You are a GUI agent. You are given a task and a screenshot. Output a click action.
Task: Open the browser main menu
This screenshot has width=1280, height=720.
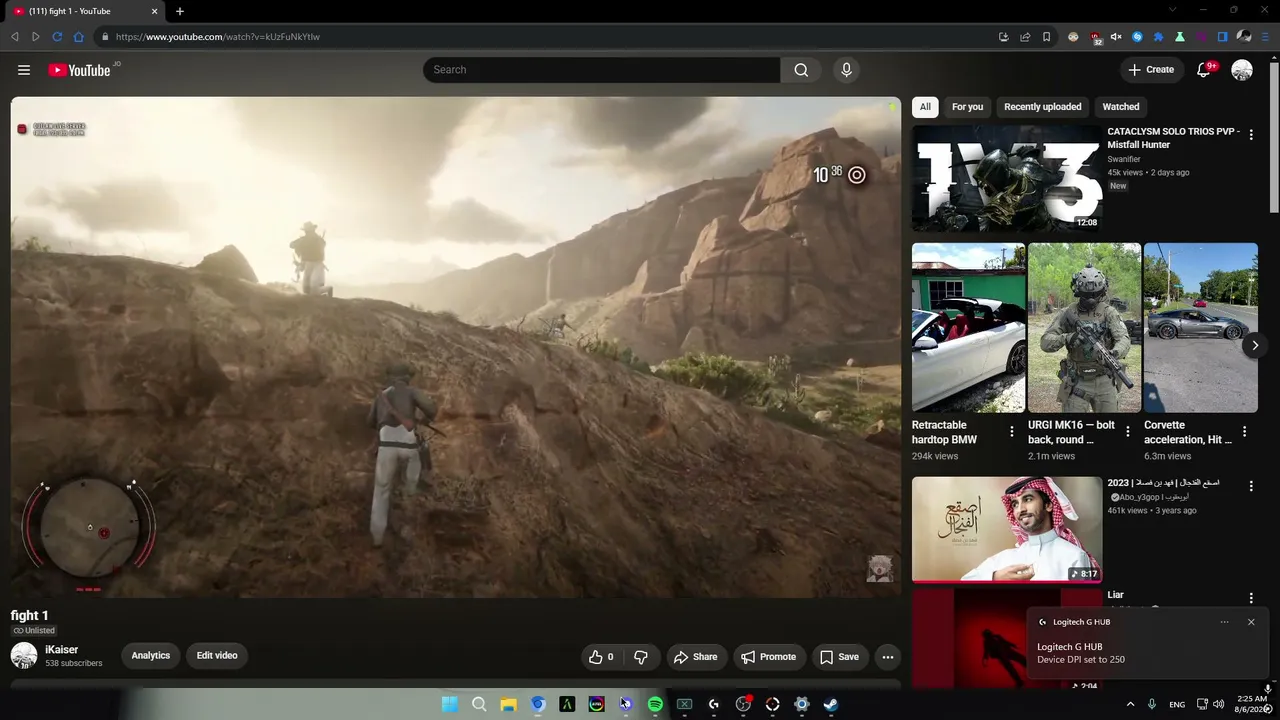(x=1265, y=37)
